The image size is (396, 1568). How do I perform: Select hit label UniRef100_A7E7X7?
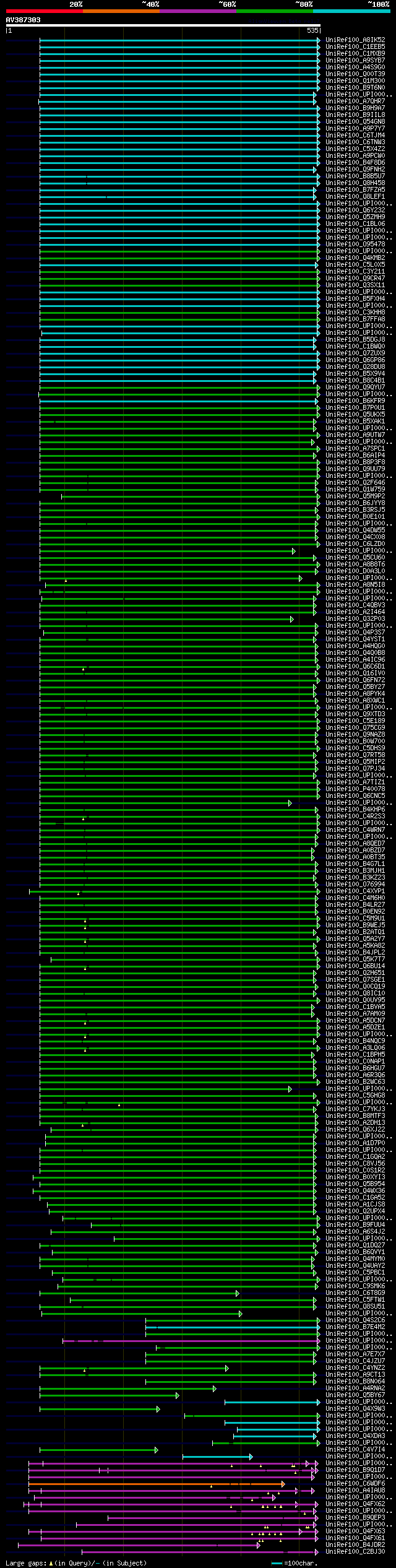tap(355, 1354)
